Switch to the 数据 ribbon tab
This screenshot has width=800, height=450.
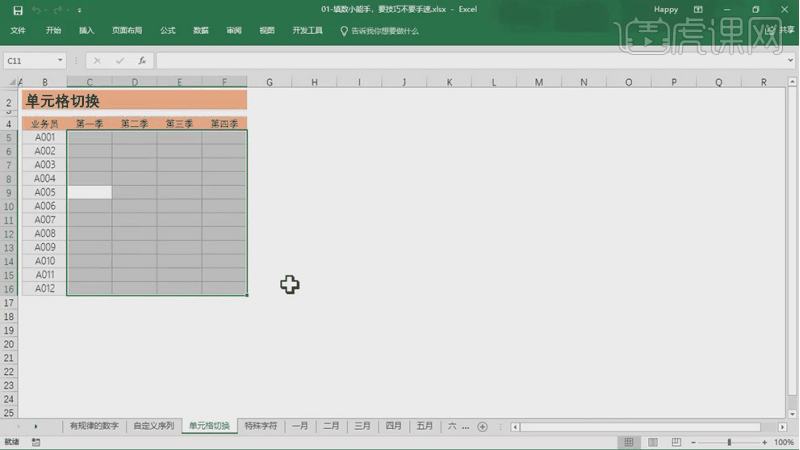(201, 31)
